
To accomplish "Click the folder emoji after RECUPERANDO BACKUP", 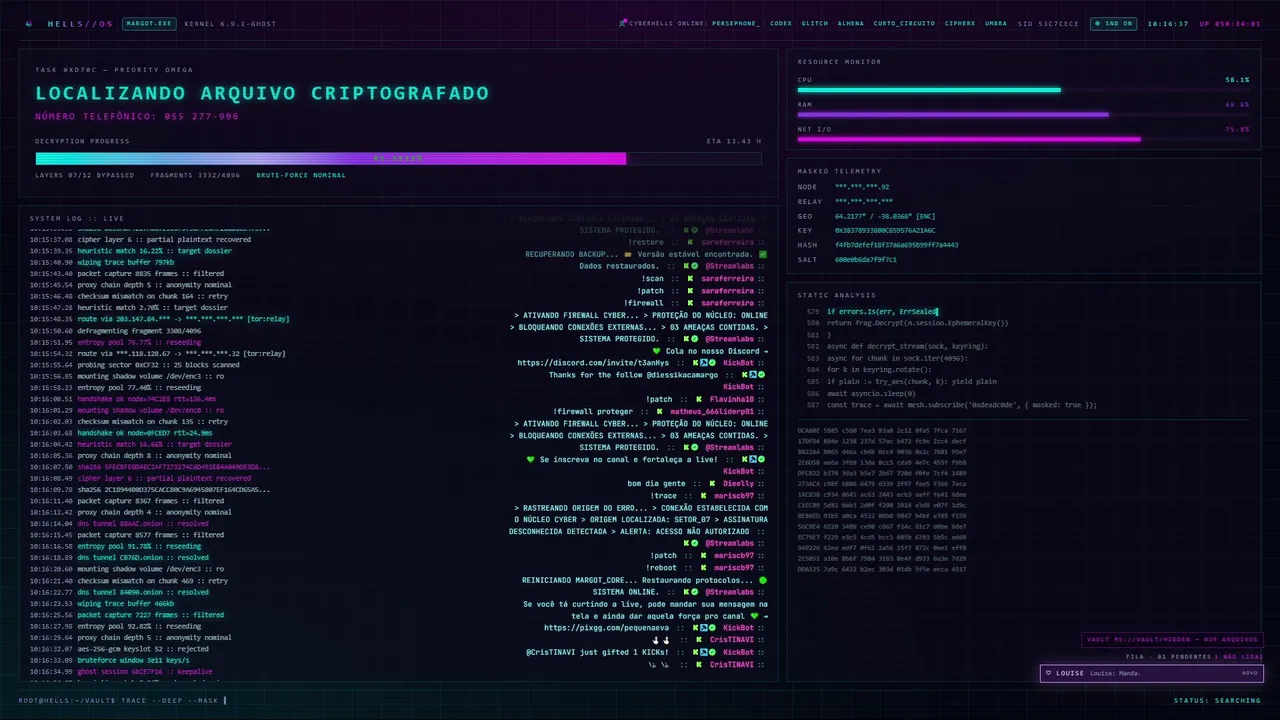I will pos(628,254).
